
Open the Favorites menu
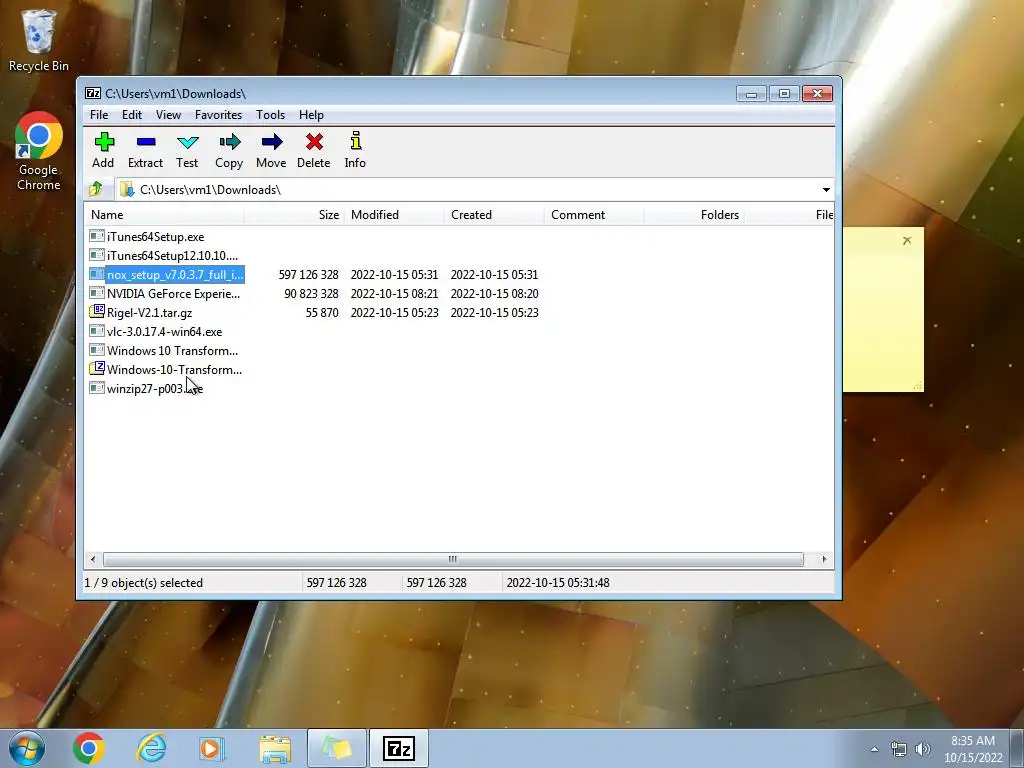tap(219, 115)
